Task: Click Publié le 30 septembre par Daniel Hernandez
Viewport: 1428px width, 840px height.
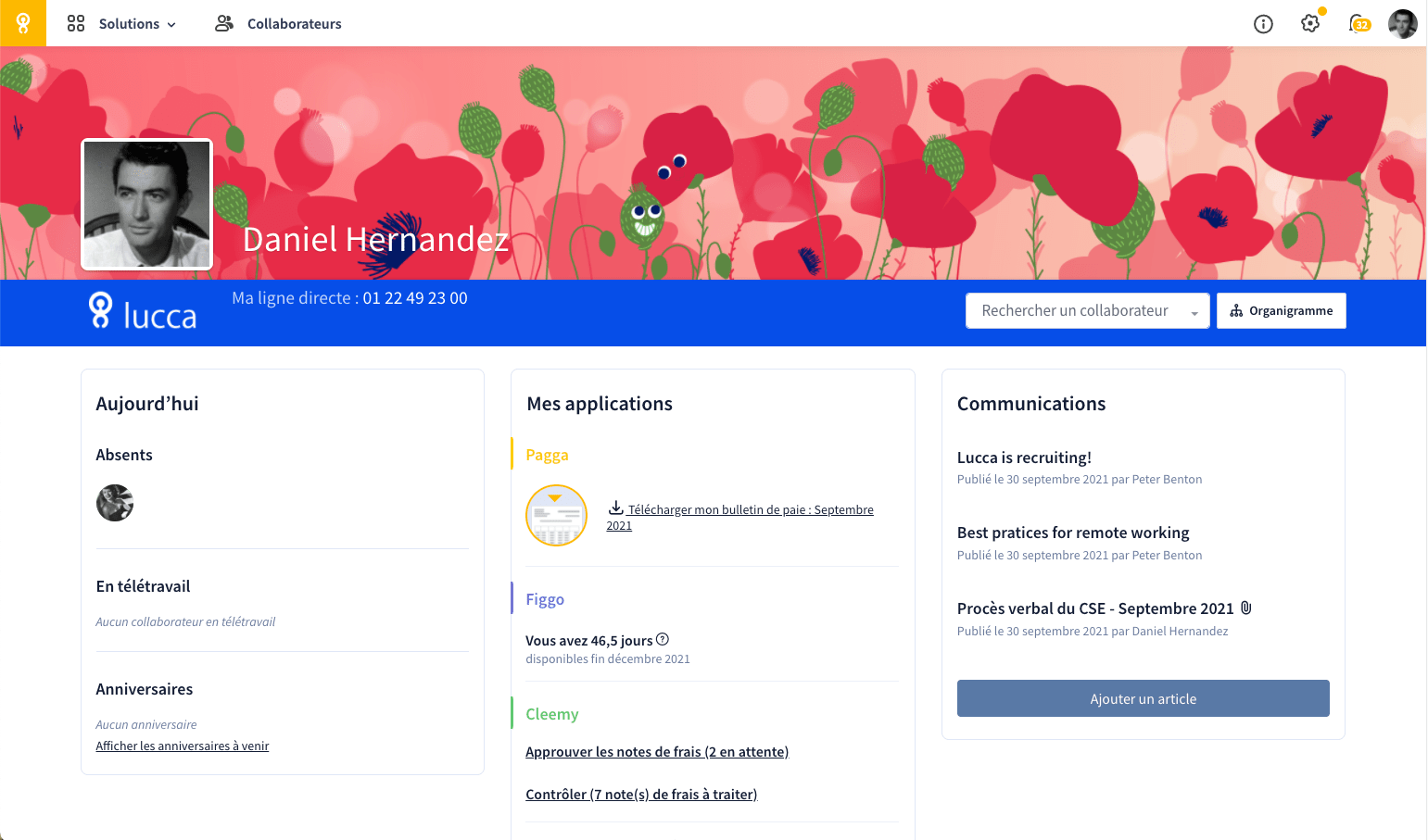Action: [1093, 632]
